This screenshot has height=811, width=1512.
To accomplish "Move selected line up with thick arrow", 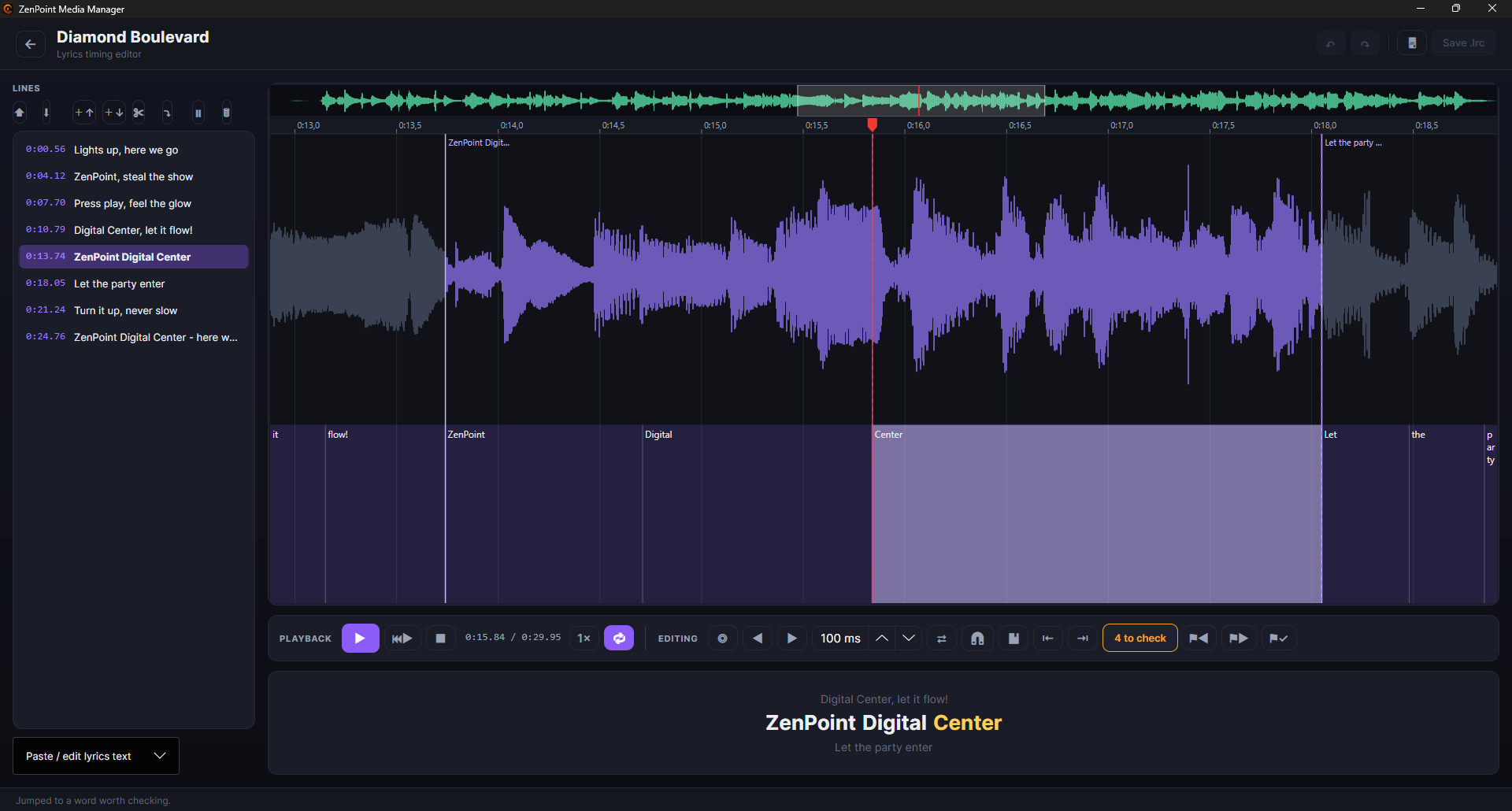I will 20,113.
